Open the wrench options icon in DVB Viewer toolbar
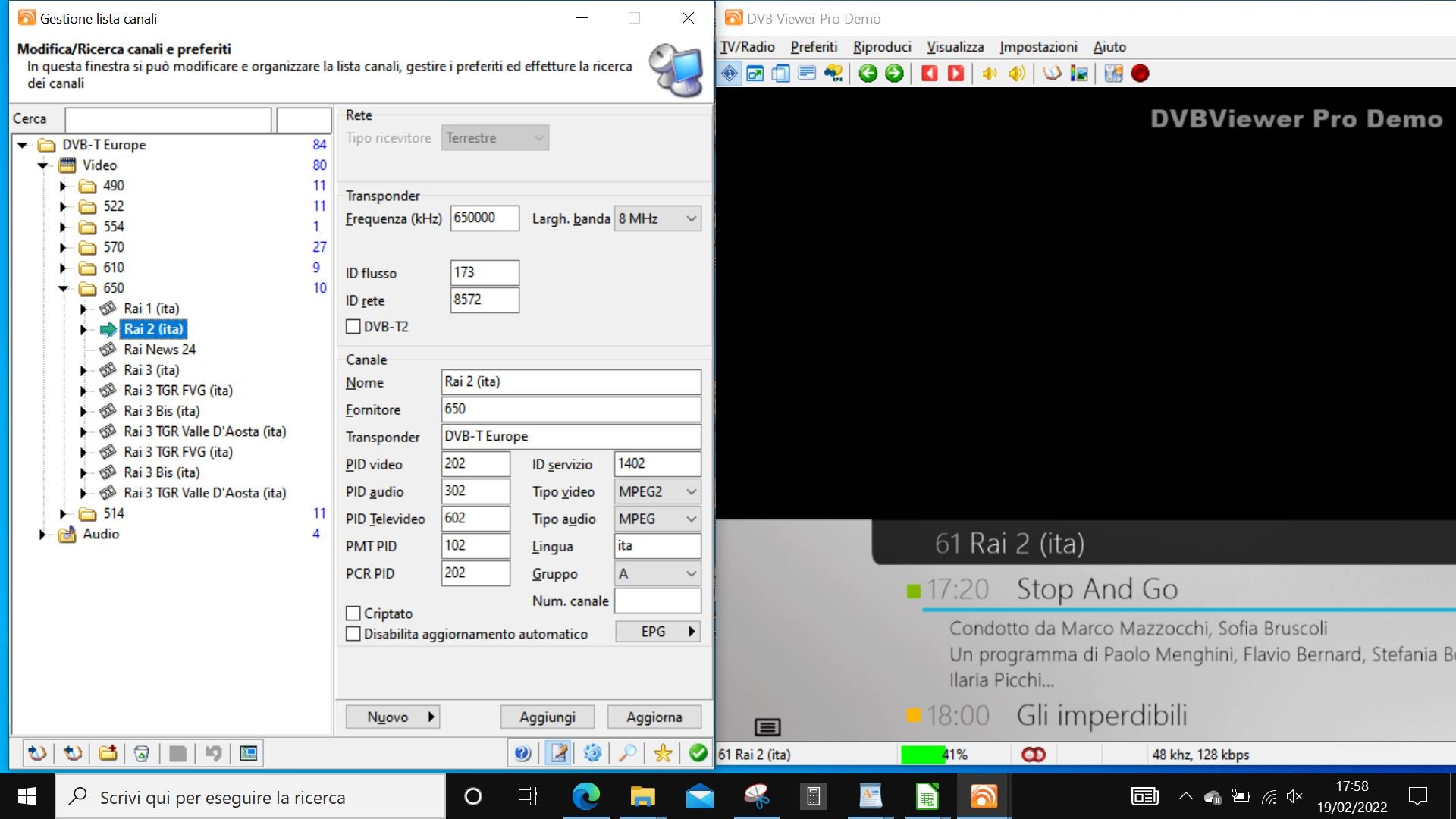The height and width of the screenshot is (819, 1456). coord(1114,74)
